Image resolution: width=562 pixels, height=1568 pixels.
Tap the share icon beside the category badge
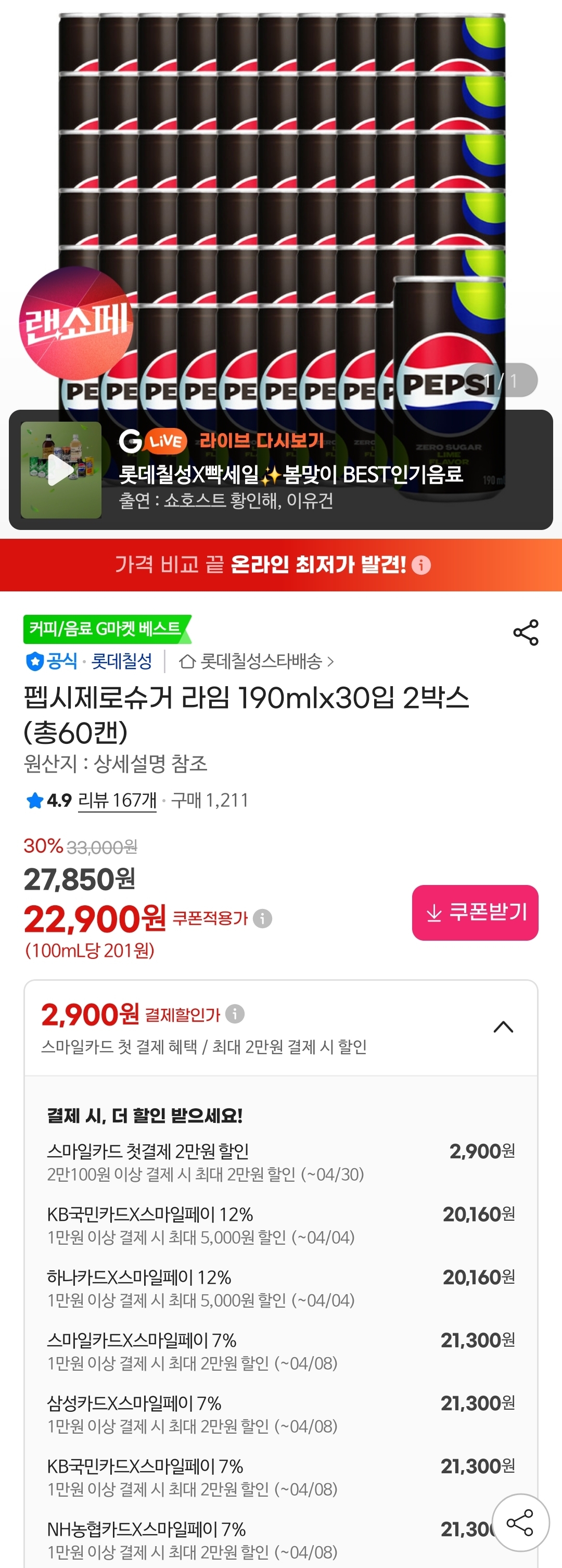click(x=526, y=633)
